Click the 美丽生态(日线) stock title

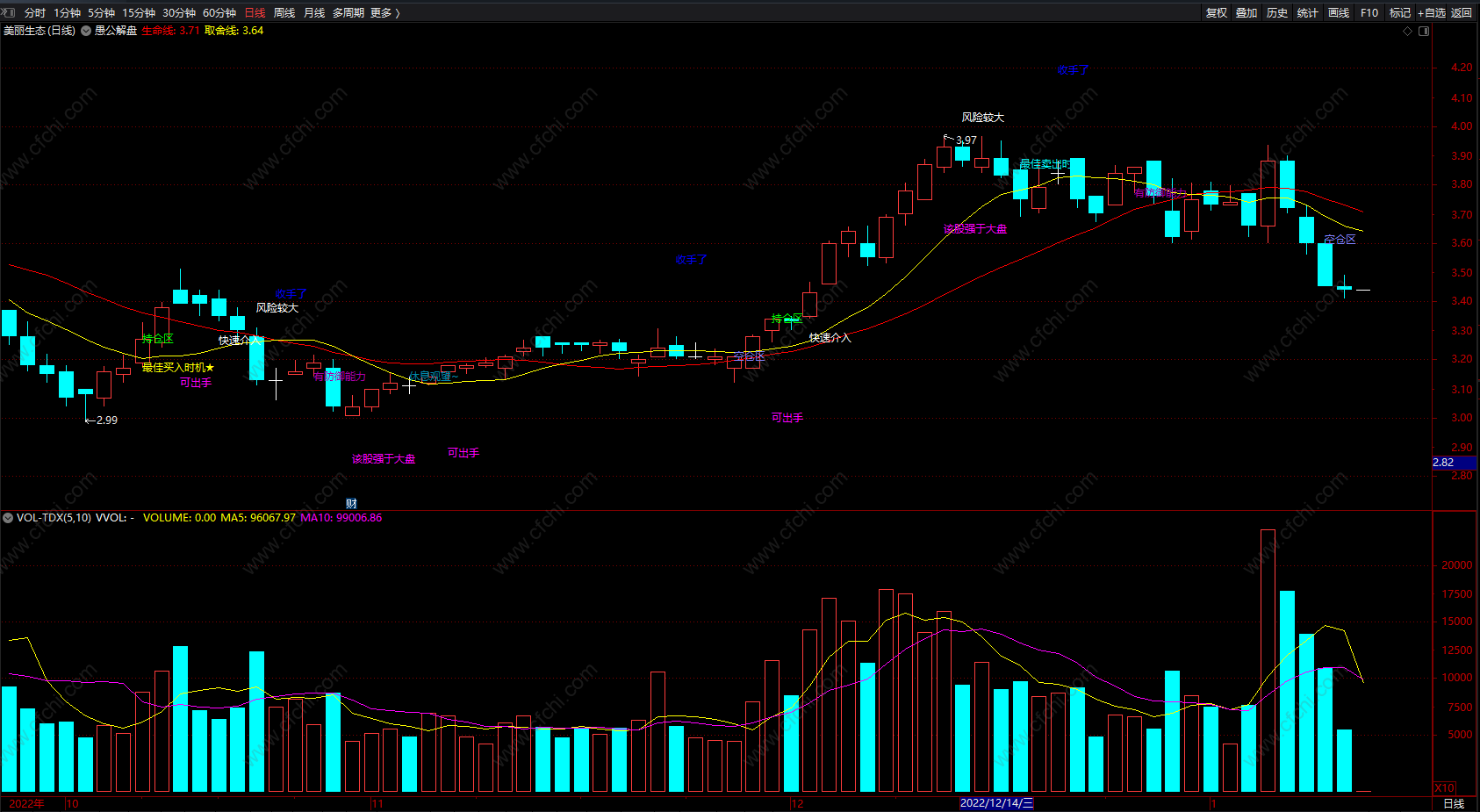tap(40, 31)
